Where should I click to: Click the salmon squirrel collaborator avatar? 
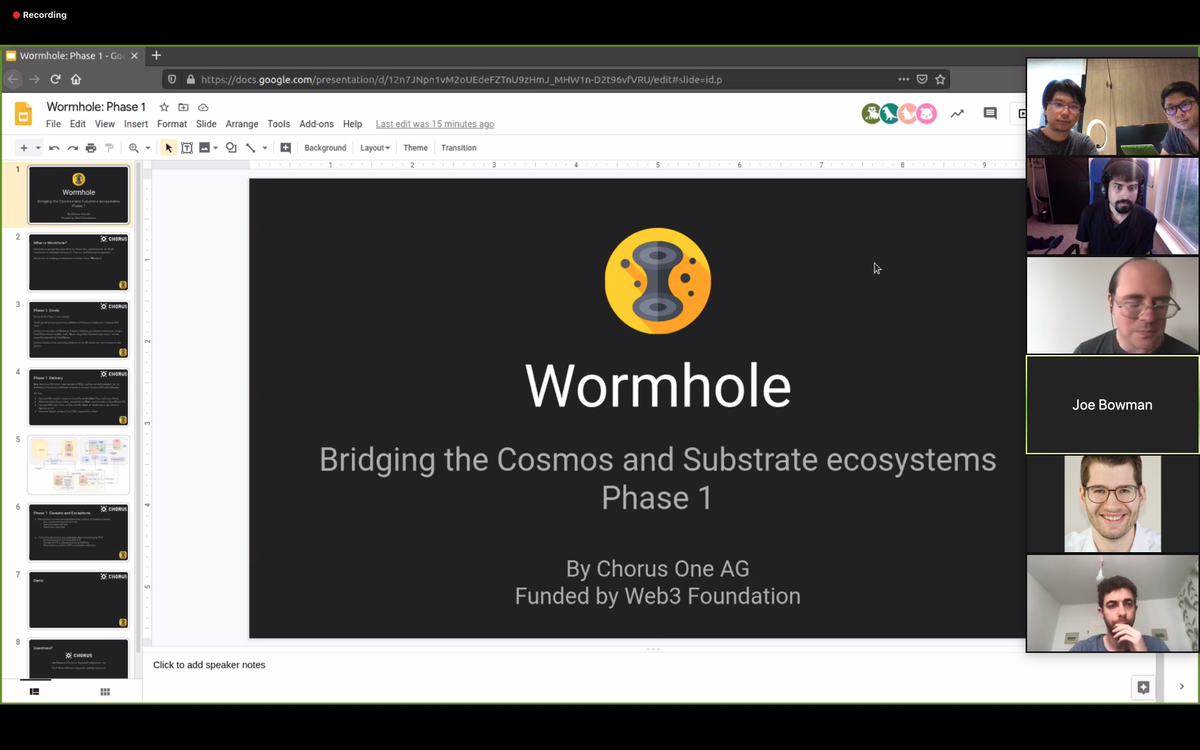908,114
